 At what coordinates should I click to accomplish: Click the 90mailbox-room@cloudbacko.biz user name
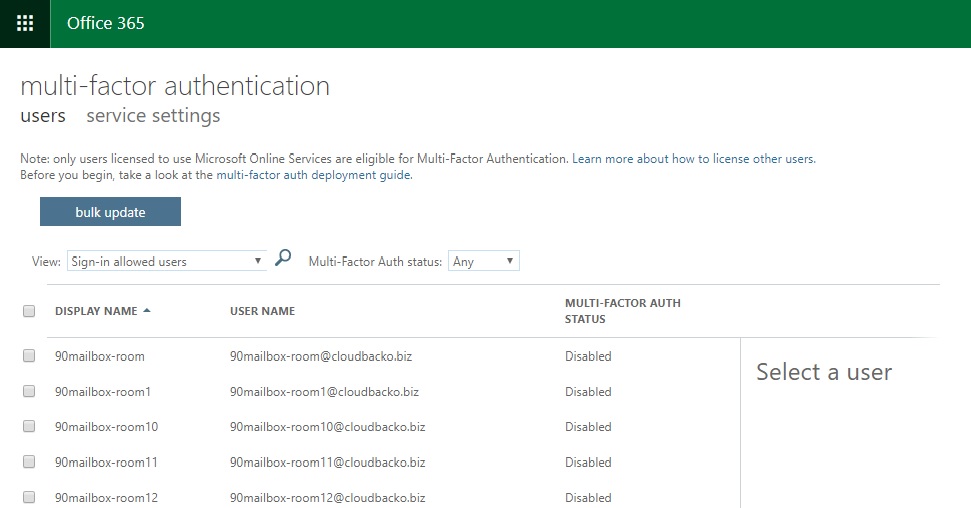320,356
